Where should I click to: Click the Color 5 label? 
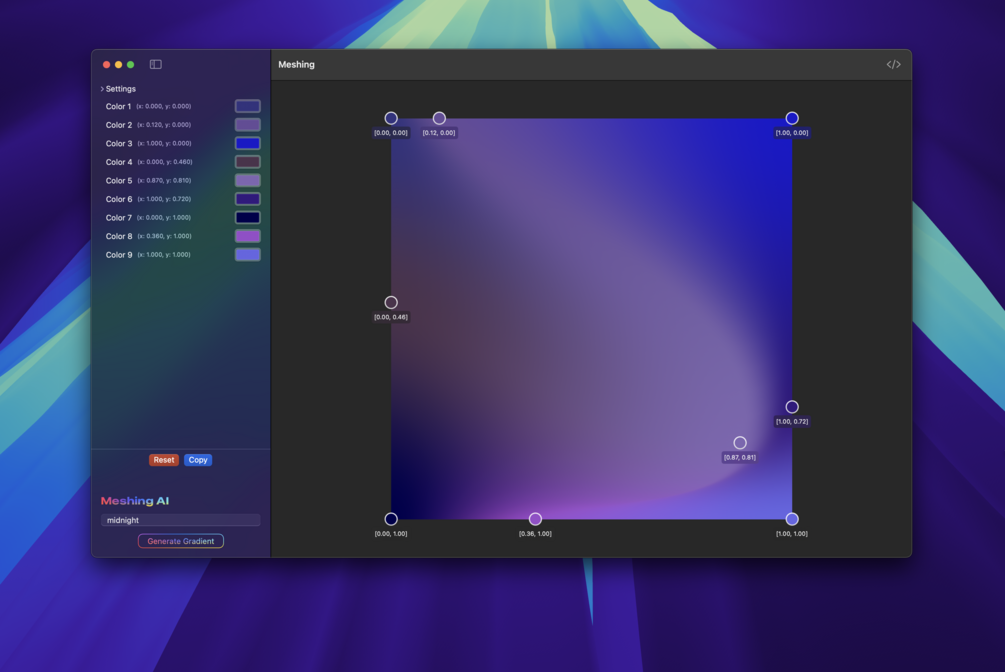(119, 180)
